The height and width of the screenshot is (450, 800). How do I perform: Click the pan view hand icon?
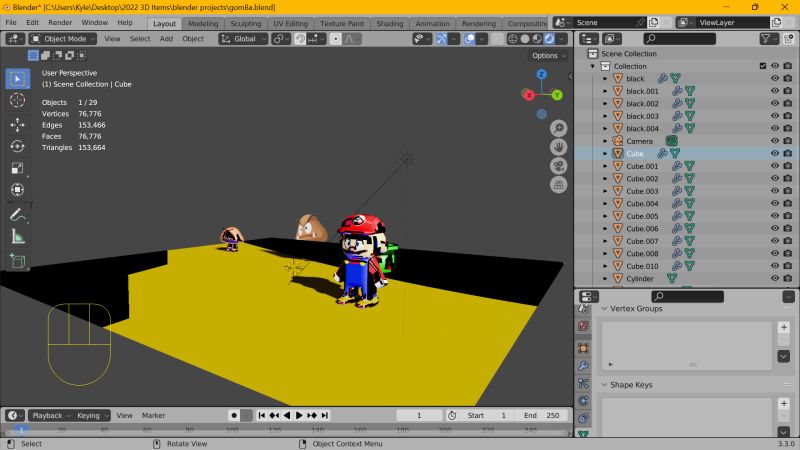(x=559, y=147)
